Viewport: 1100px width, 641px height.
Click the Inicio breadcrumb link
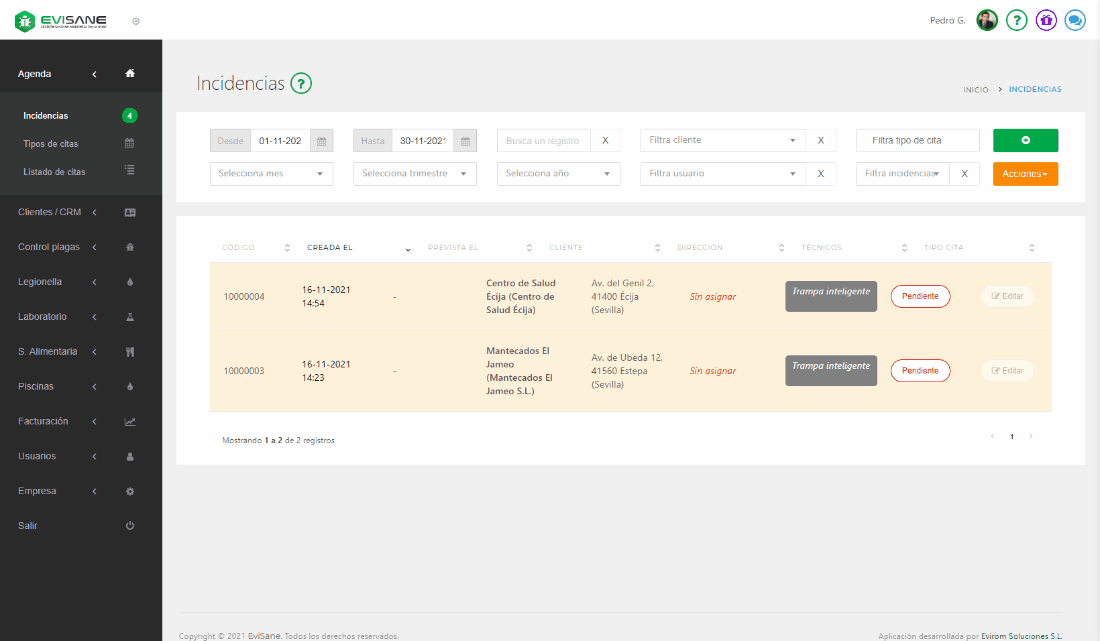click(x=975, y=90)
